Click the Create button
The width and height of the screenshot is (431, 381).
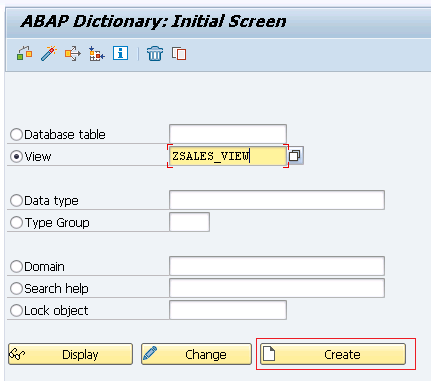(333, 354)
